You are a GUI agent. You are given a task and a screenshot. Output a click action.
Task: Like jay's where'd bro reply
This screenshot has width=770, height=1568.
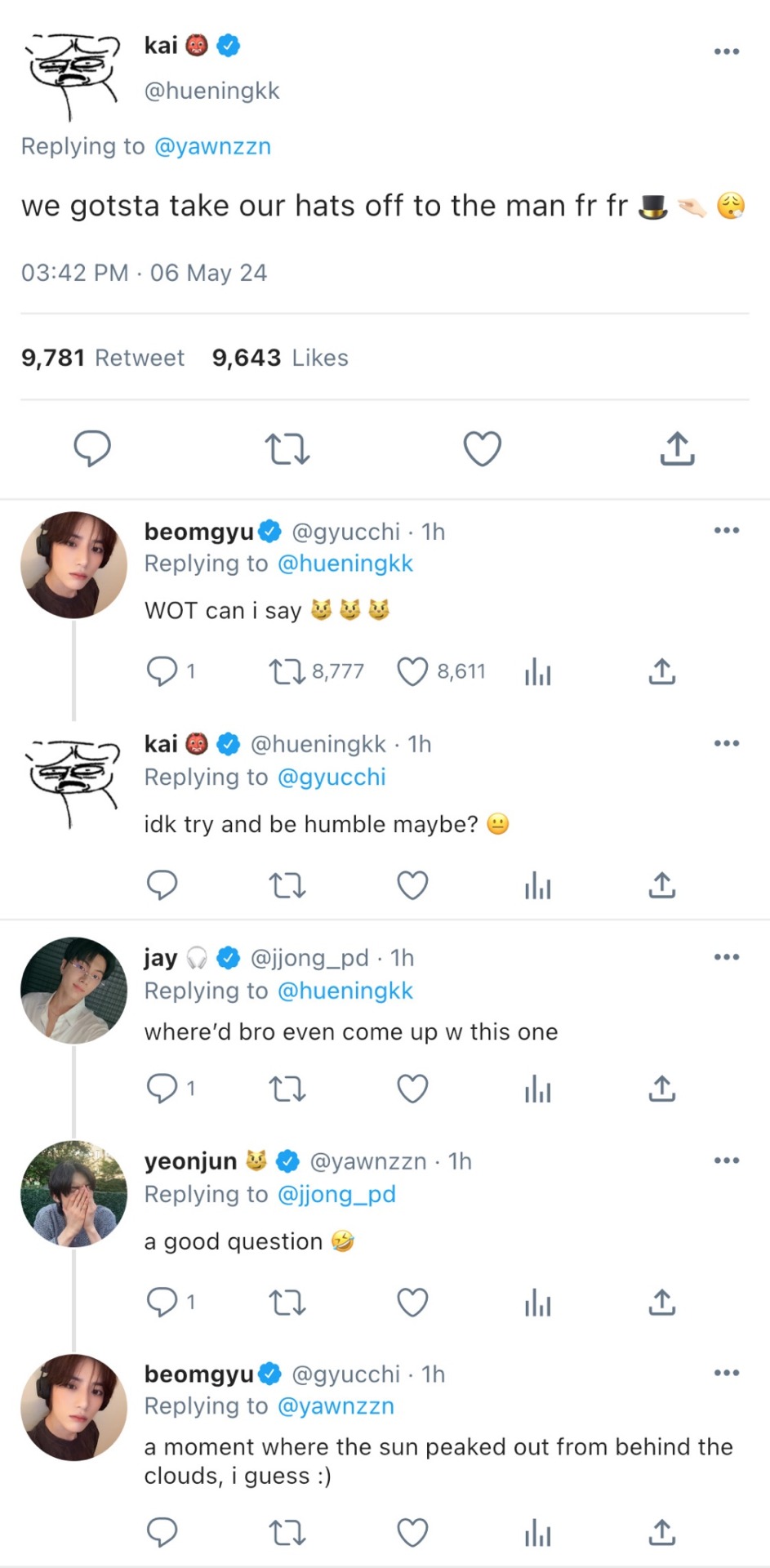pyautogui.click(x=412, y=1089)
